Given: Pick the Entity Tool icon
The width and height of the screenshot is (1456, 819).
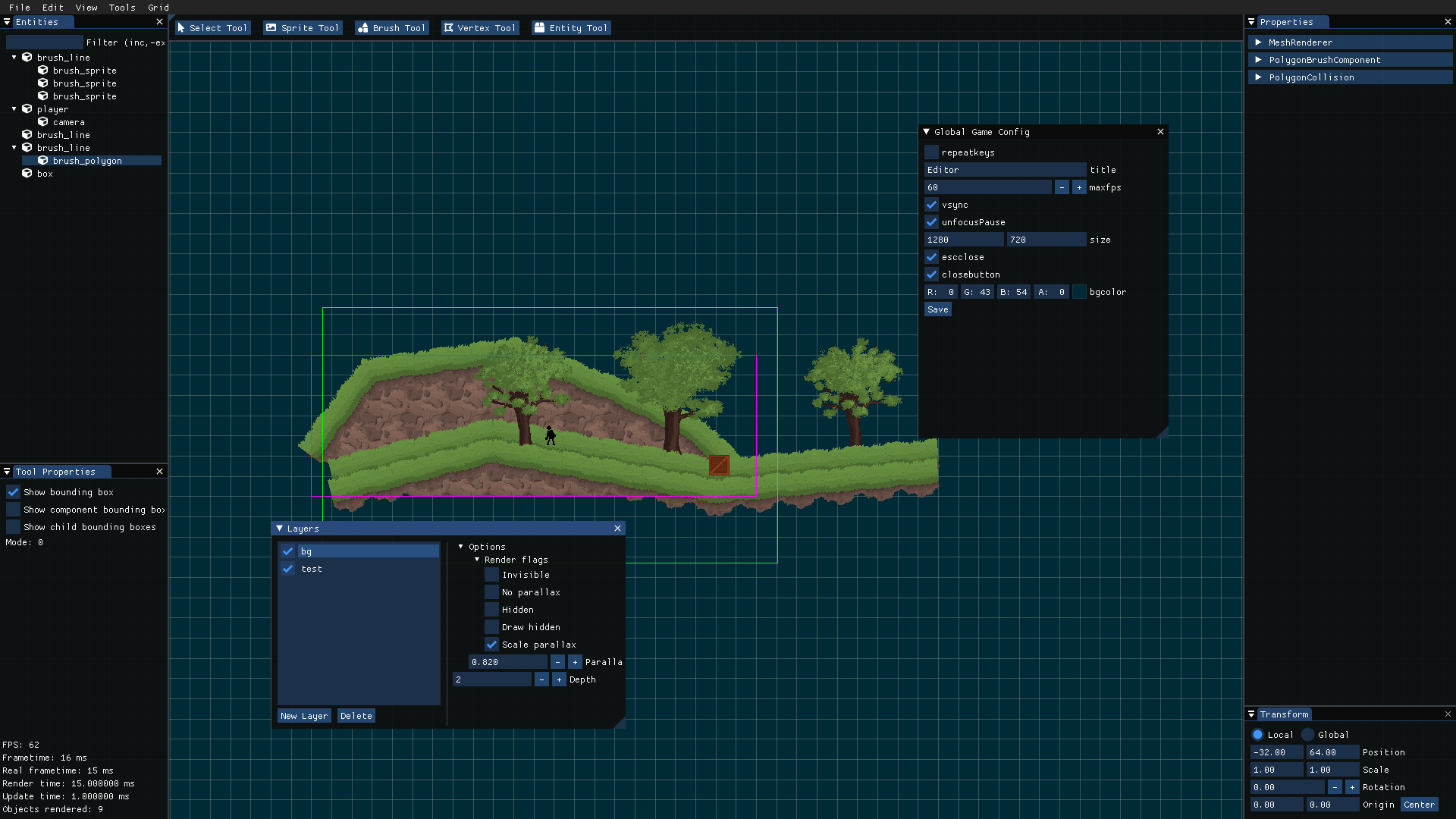Looking at the screenshot, I should click(x=539, y=28).
